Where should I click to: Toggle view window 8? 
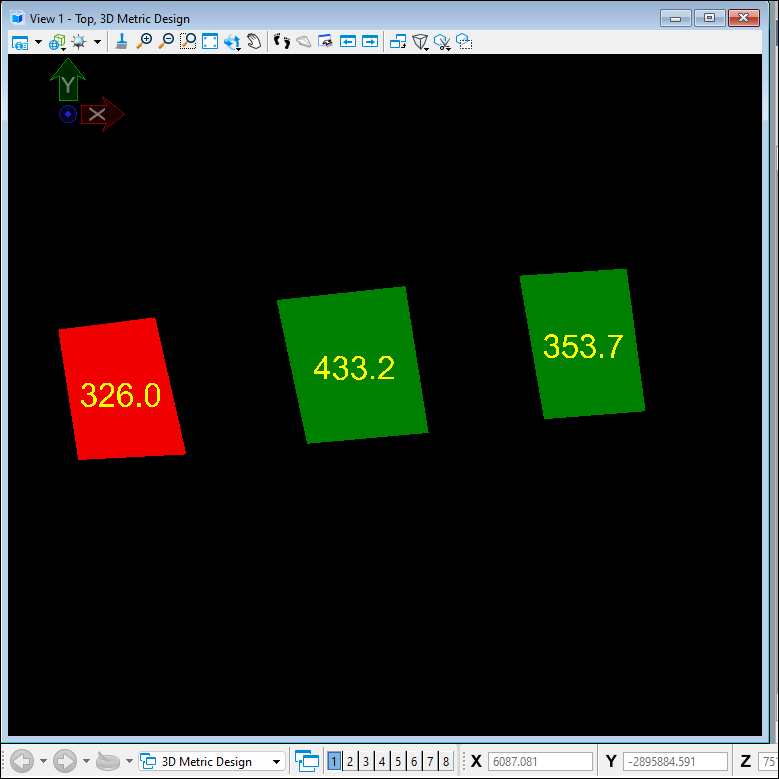(446, 761)
